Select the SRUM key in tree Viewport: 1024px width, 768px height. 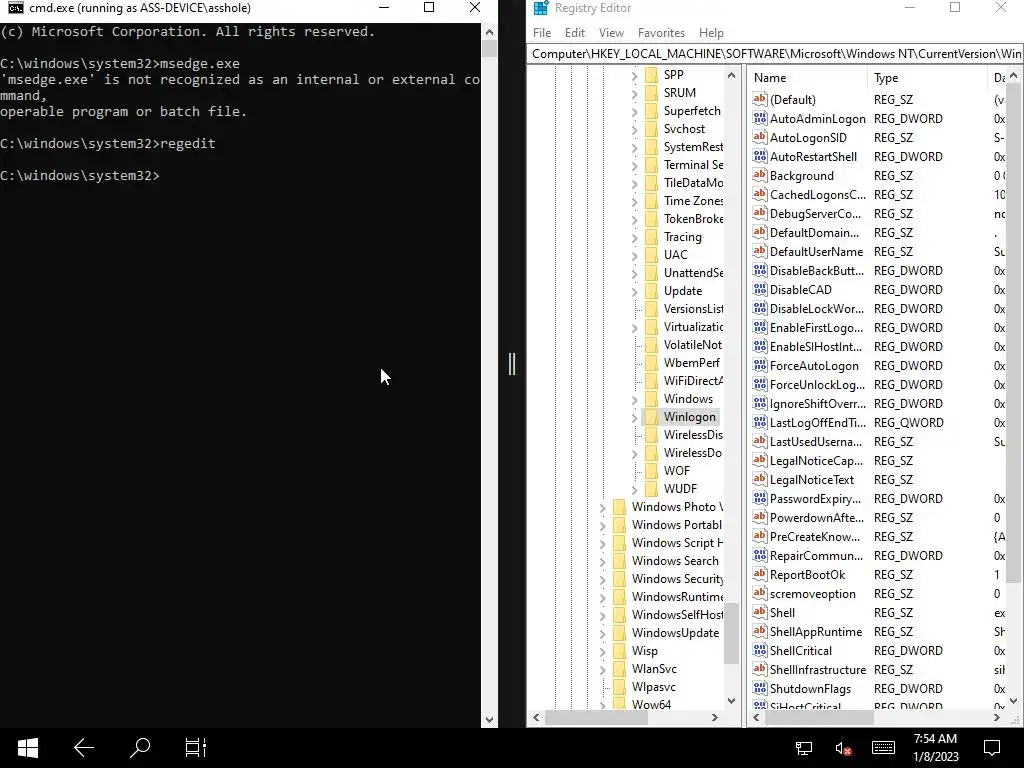(x=679, y=93)
